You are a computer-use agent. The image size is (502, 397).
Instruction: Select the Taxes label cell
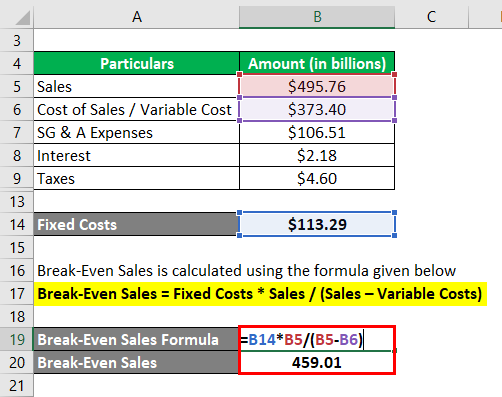136,178
